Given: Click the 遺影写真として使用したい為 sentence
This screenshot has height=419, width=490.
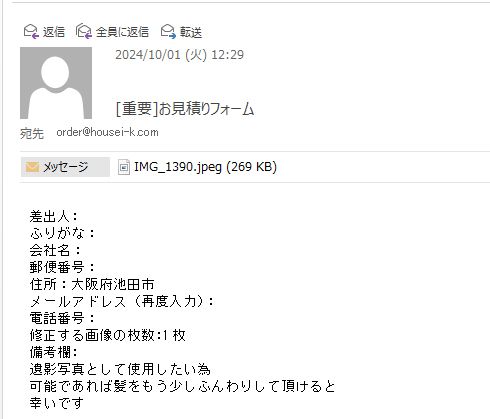Looking at the screenshot, I should (x=120, y=369).
